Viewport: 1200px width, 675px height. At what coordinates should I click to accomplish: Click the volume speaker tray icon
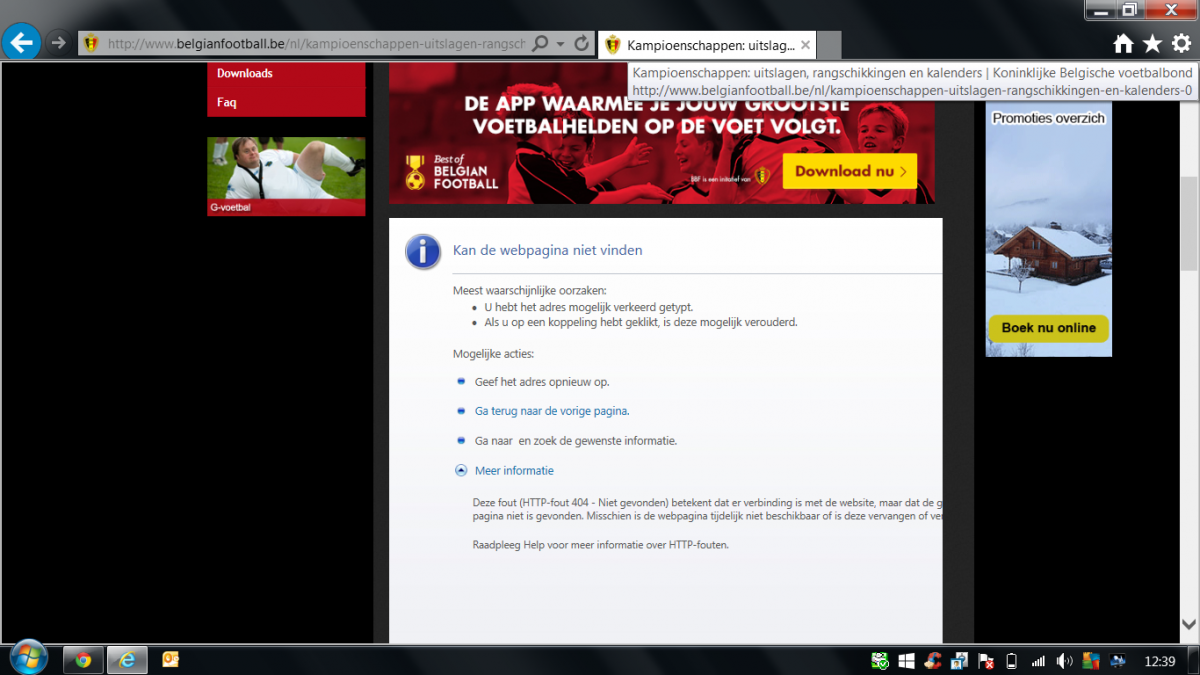pyautogui.click(x=1064, y=661)
